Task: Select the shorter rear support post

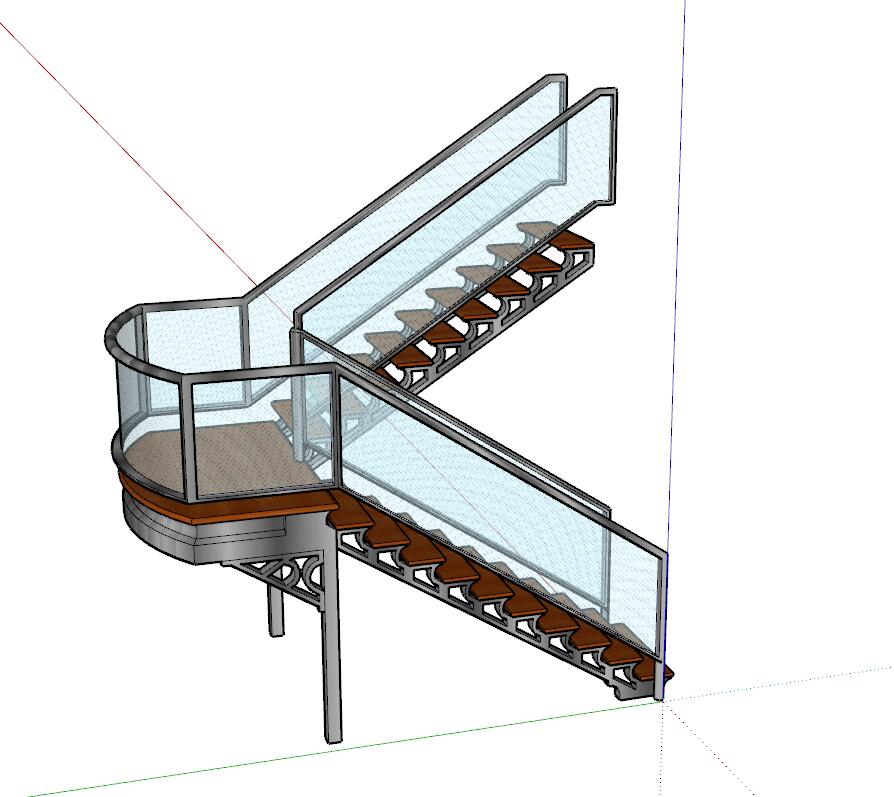Action: pyautogui.click(x=275, y=610)
